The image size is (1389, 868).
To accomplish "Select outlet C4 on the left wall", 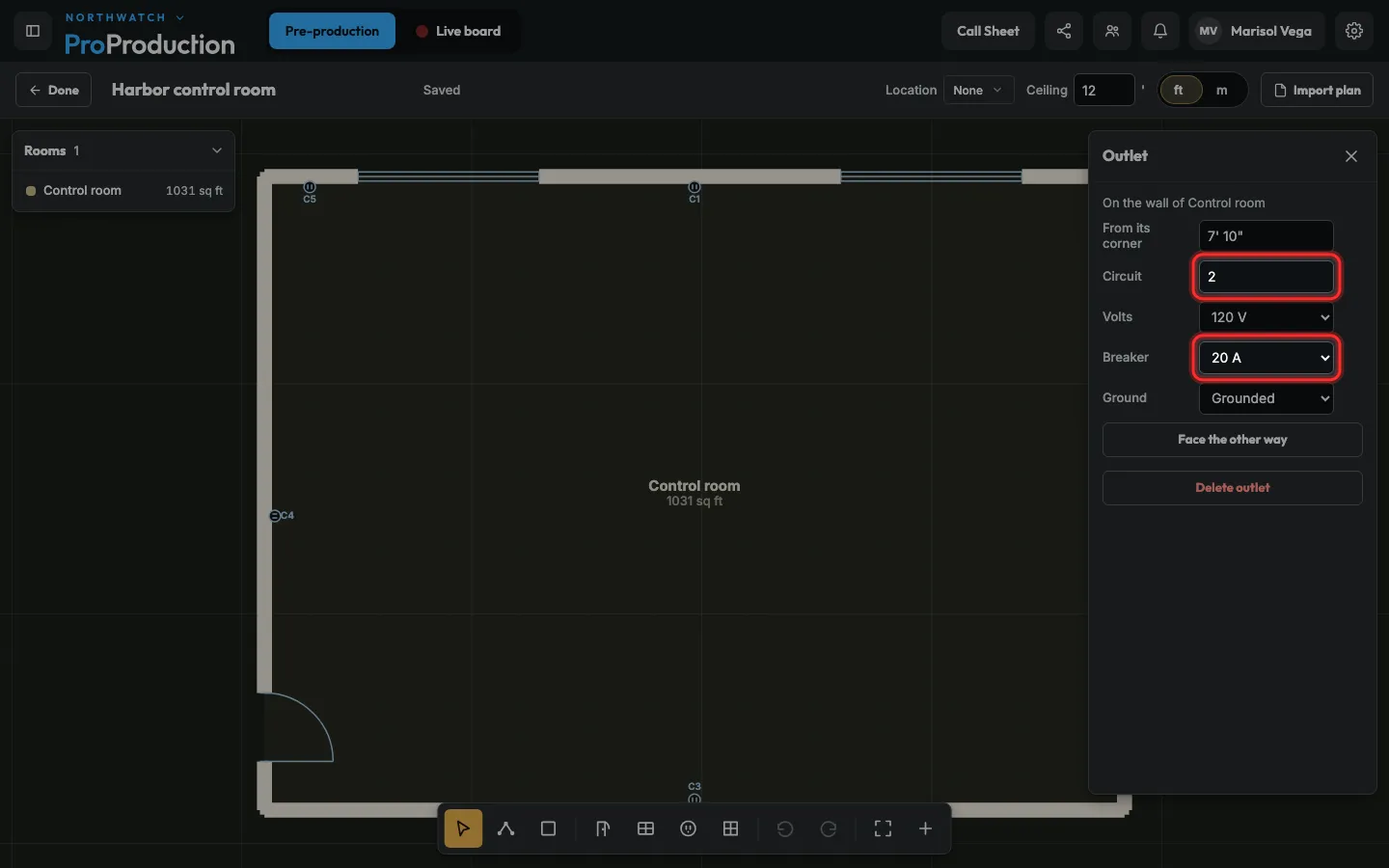I will pyautogui.click(x=275, y=516).
